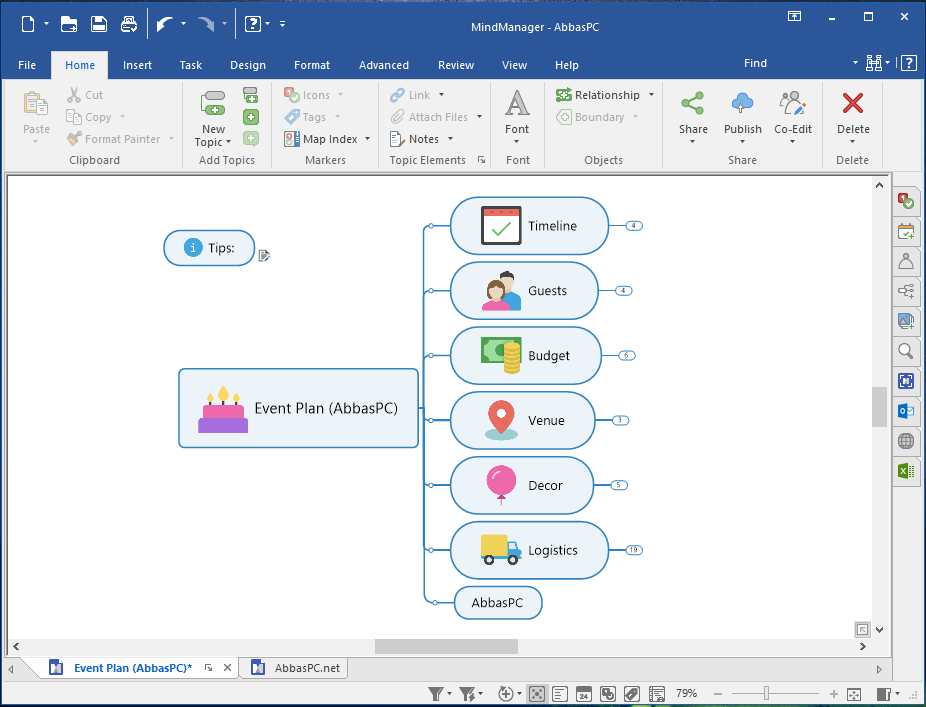Expand the Logistics topic's 19 subtopics
926x707 pixels.
[634, 550]
